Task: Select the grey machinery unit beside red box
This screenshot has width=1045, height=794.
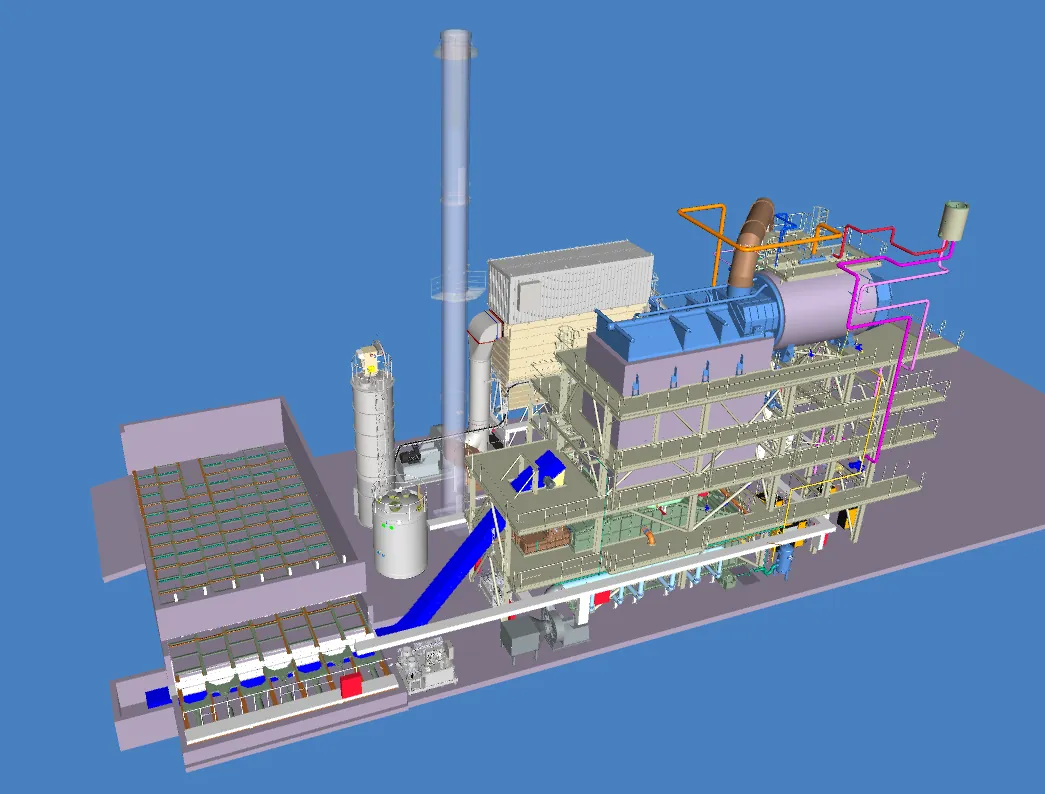Action: (x=427, y=663)
